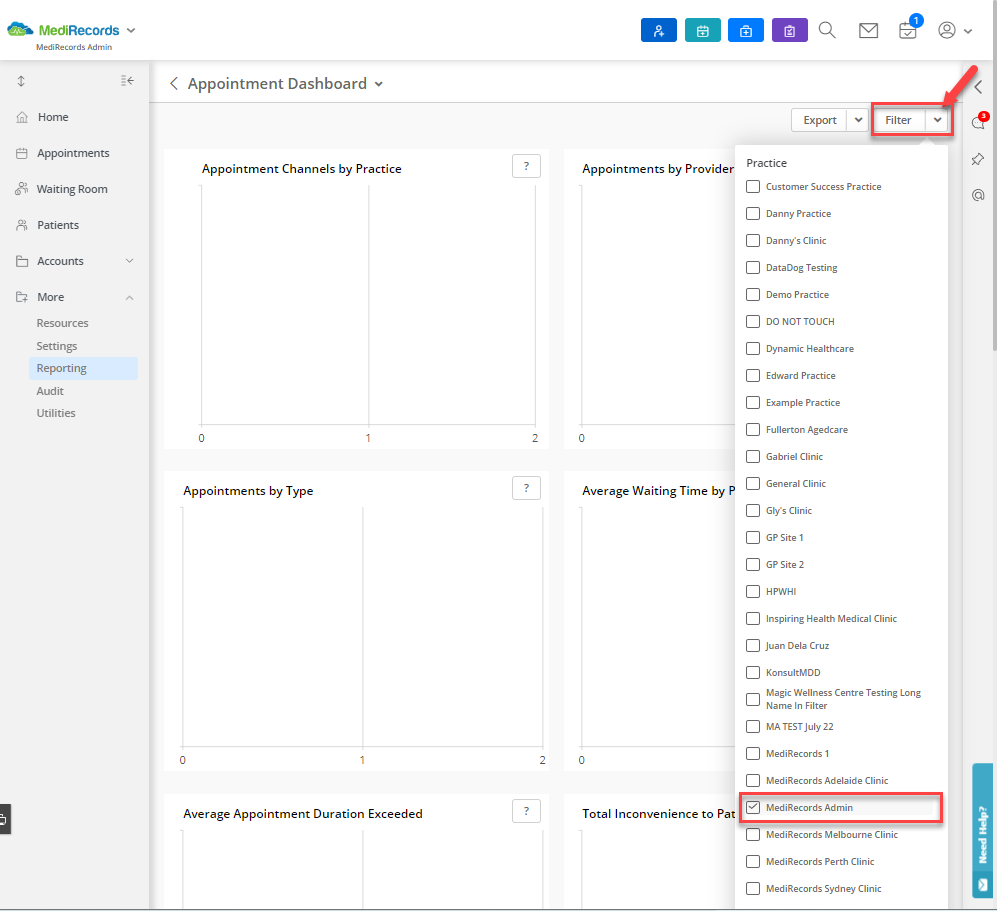Click the vertical expand arrows icon in sidebar
997x911 pixels.
click(x=21, y=81)
